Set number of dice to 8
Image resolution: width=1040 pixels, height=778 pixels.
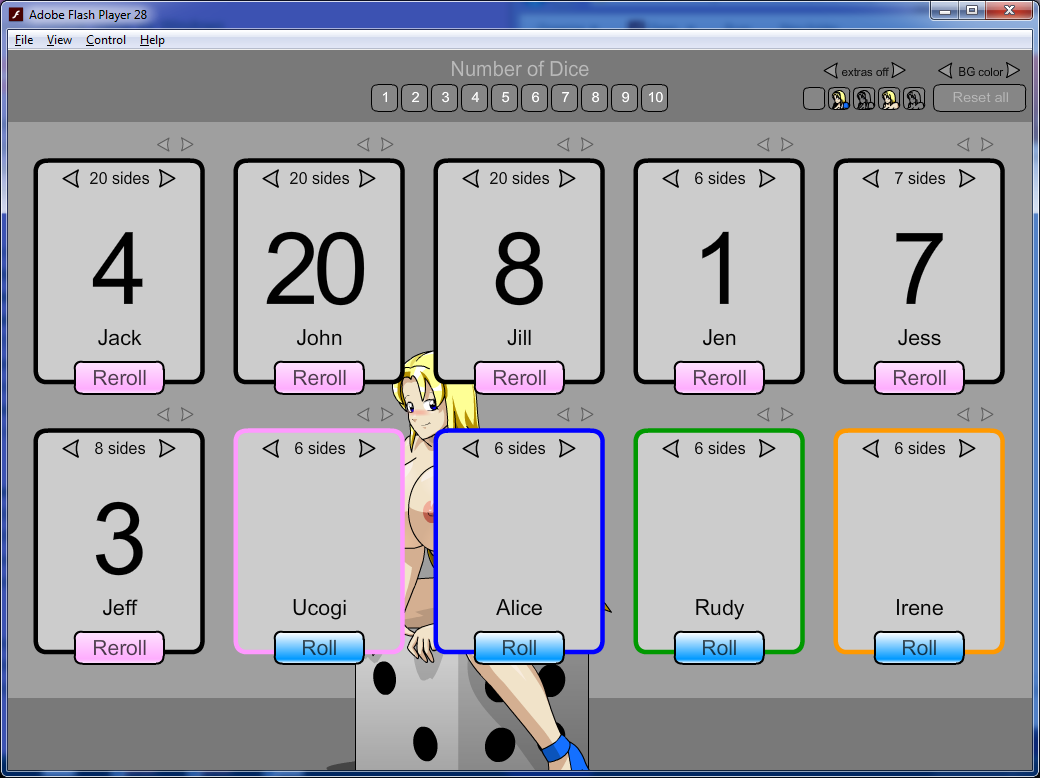(595, 98)
